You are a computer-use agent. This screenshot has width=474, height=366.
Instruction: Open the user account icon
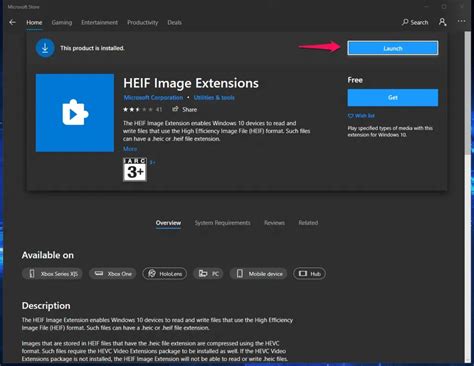point(442,22)
